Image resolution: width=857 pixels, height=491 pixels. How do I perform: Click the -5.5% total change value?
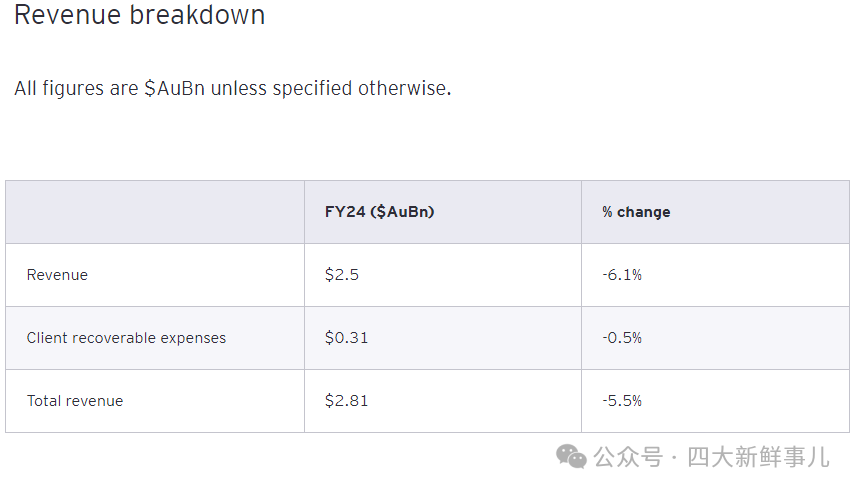pos(622,401)
